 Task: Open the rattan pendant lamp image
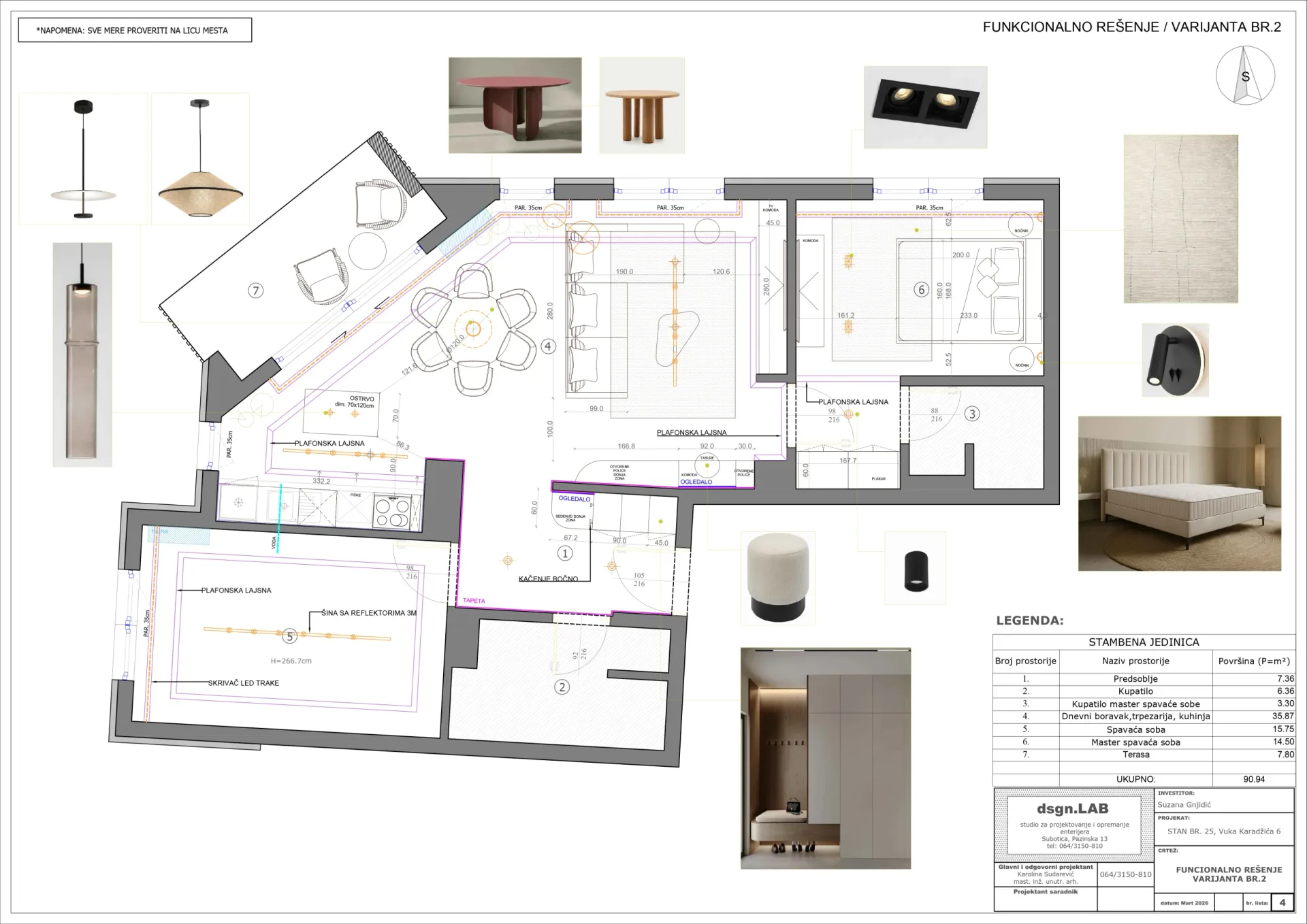point(200,159)
